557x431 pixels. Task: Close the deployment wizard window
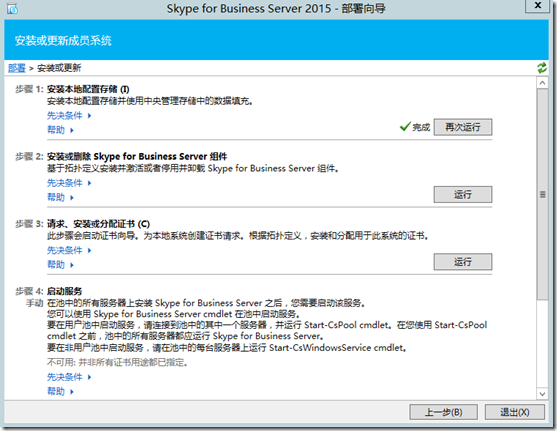click(538, 5)
